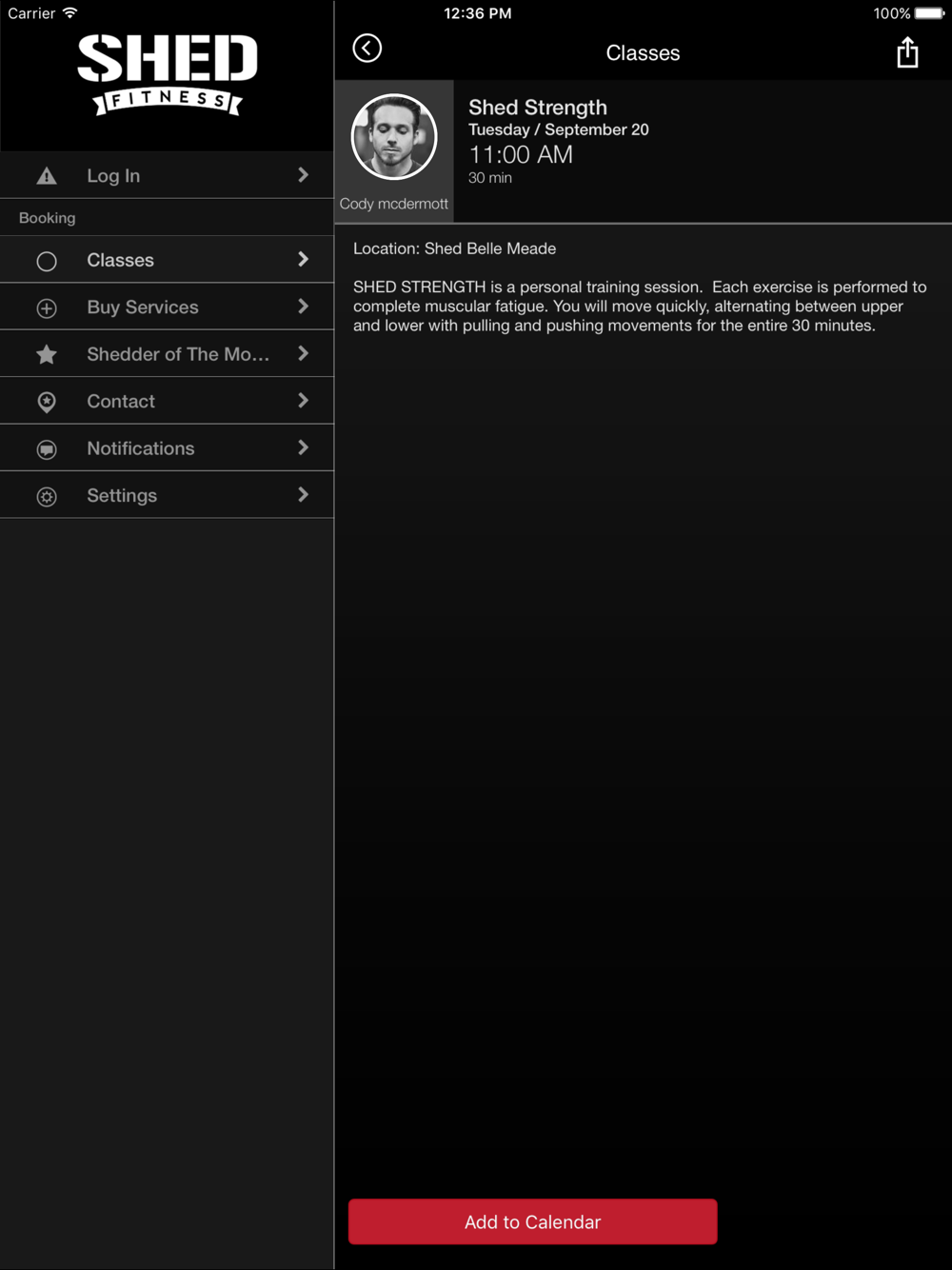Tap the Carrier label in status bar

(31, 13)
